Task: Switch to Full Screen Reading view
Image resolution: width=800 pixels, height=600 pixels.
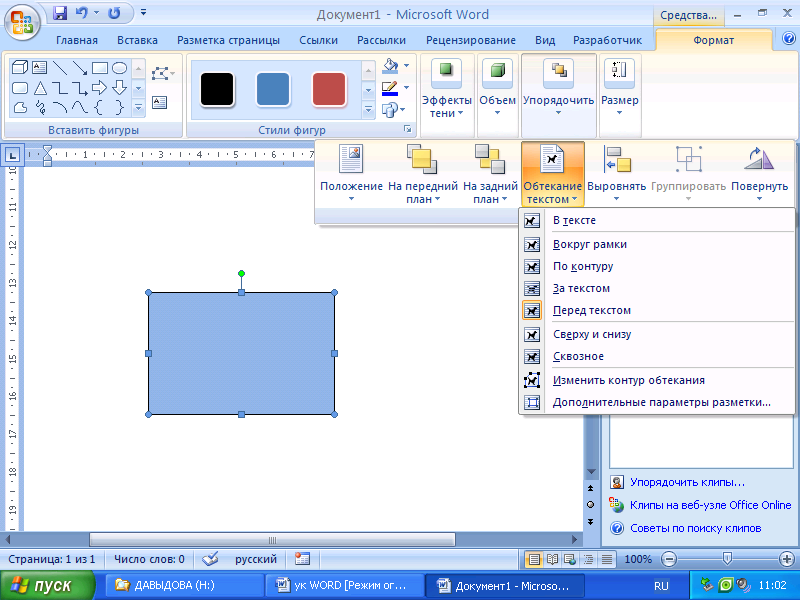Action: [552, 560]
